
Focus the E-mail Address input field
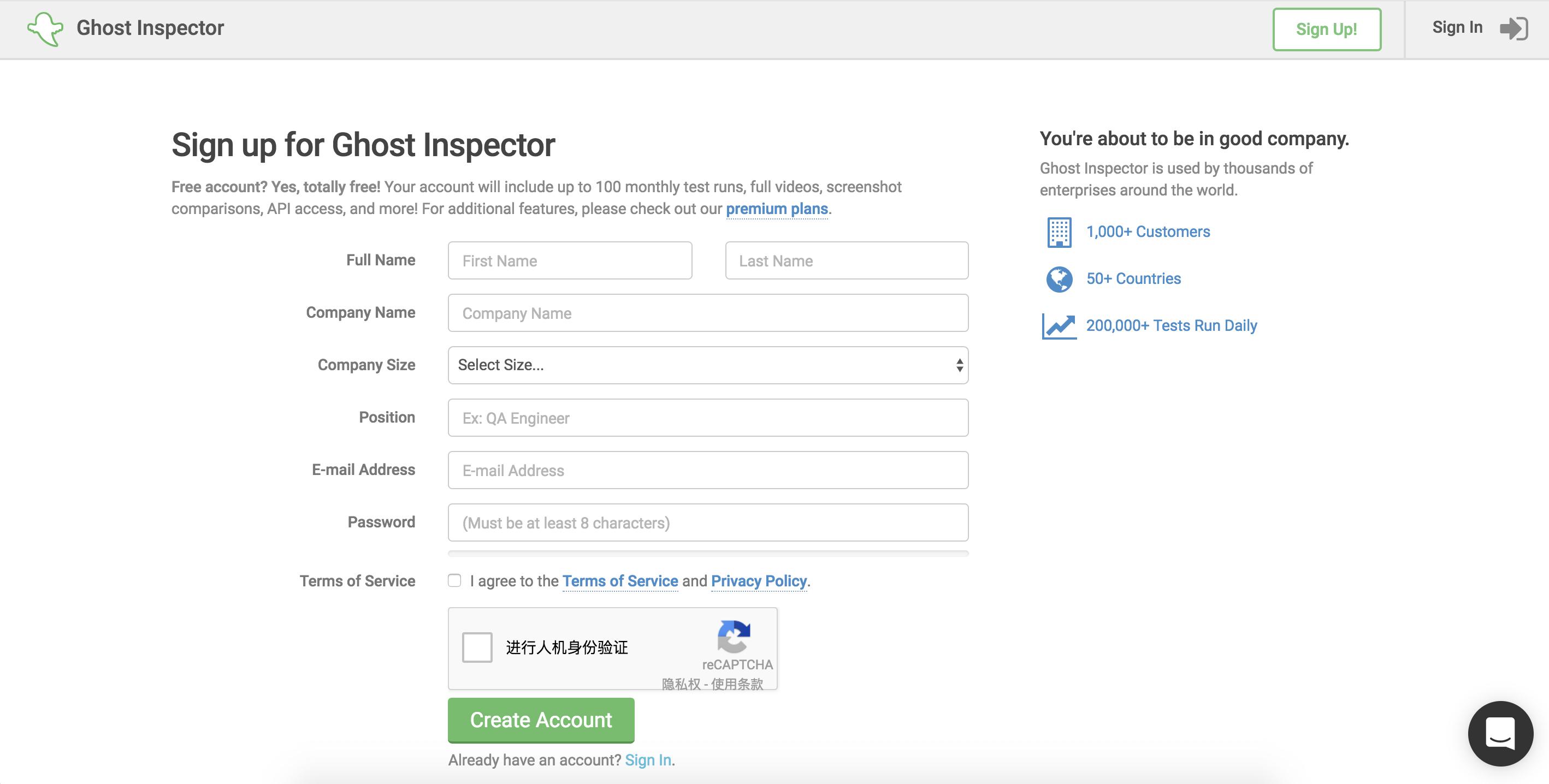click(x=708, y=470)
